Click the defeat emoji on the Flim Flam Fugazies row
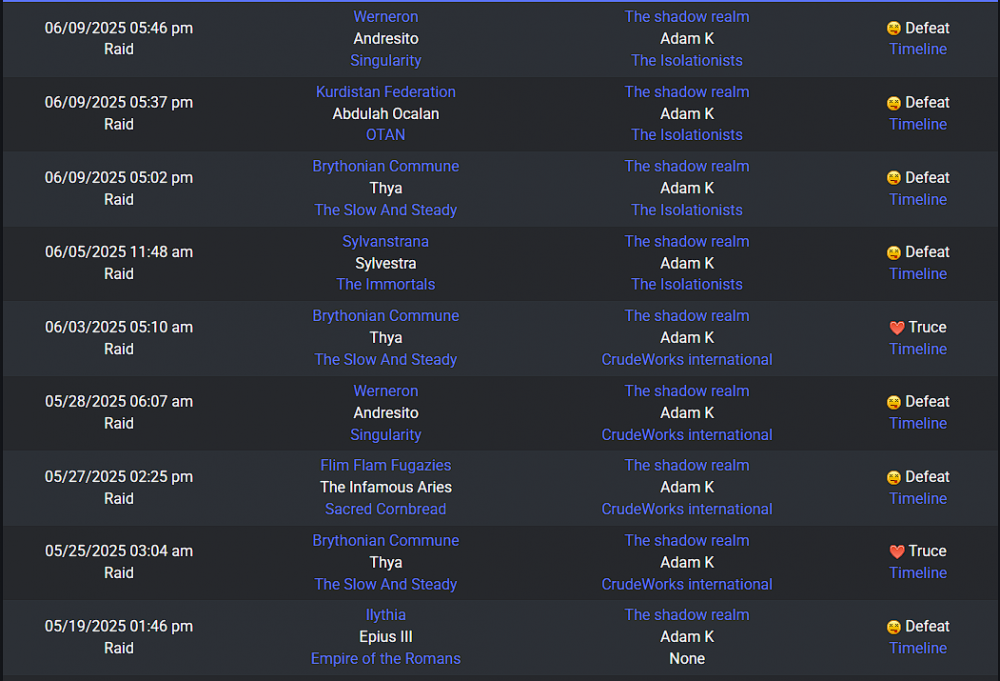 pyautogui.click(x=893, y=478)
